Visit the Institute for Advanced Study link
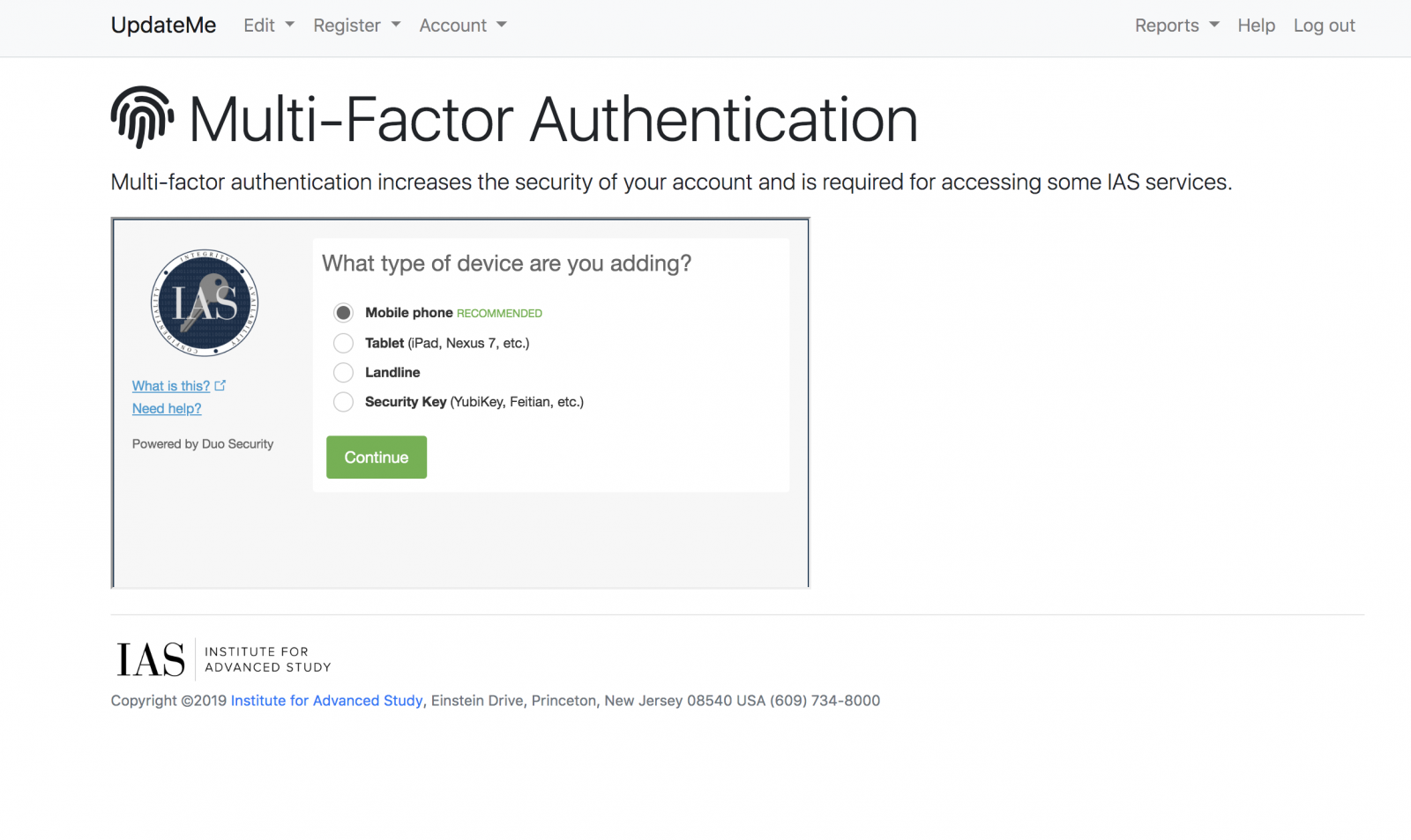The width and height of the screenshot is (1411, 840). 326,701
